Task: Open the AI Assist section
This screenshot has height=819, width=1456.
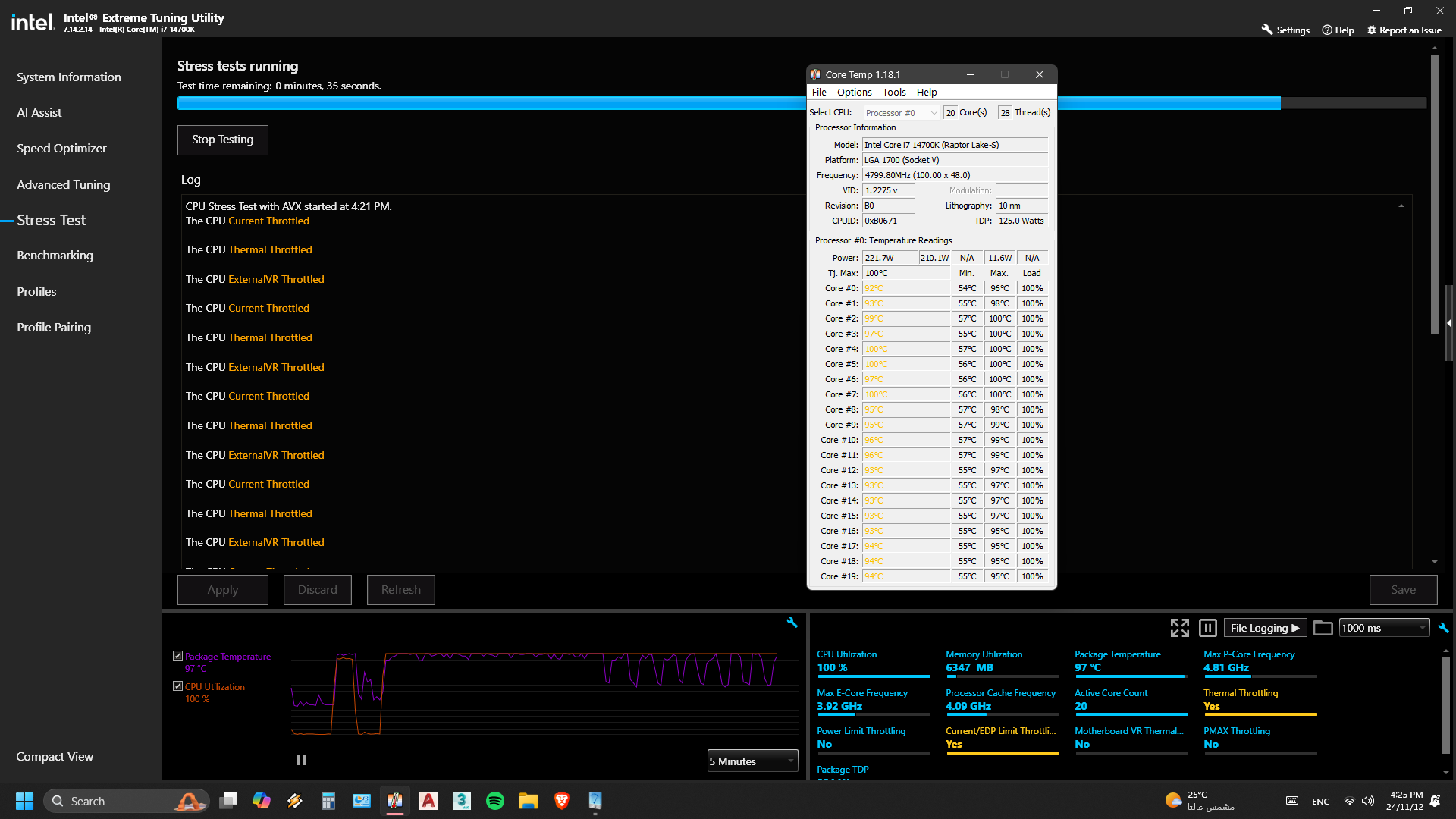Action: 39,112
